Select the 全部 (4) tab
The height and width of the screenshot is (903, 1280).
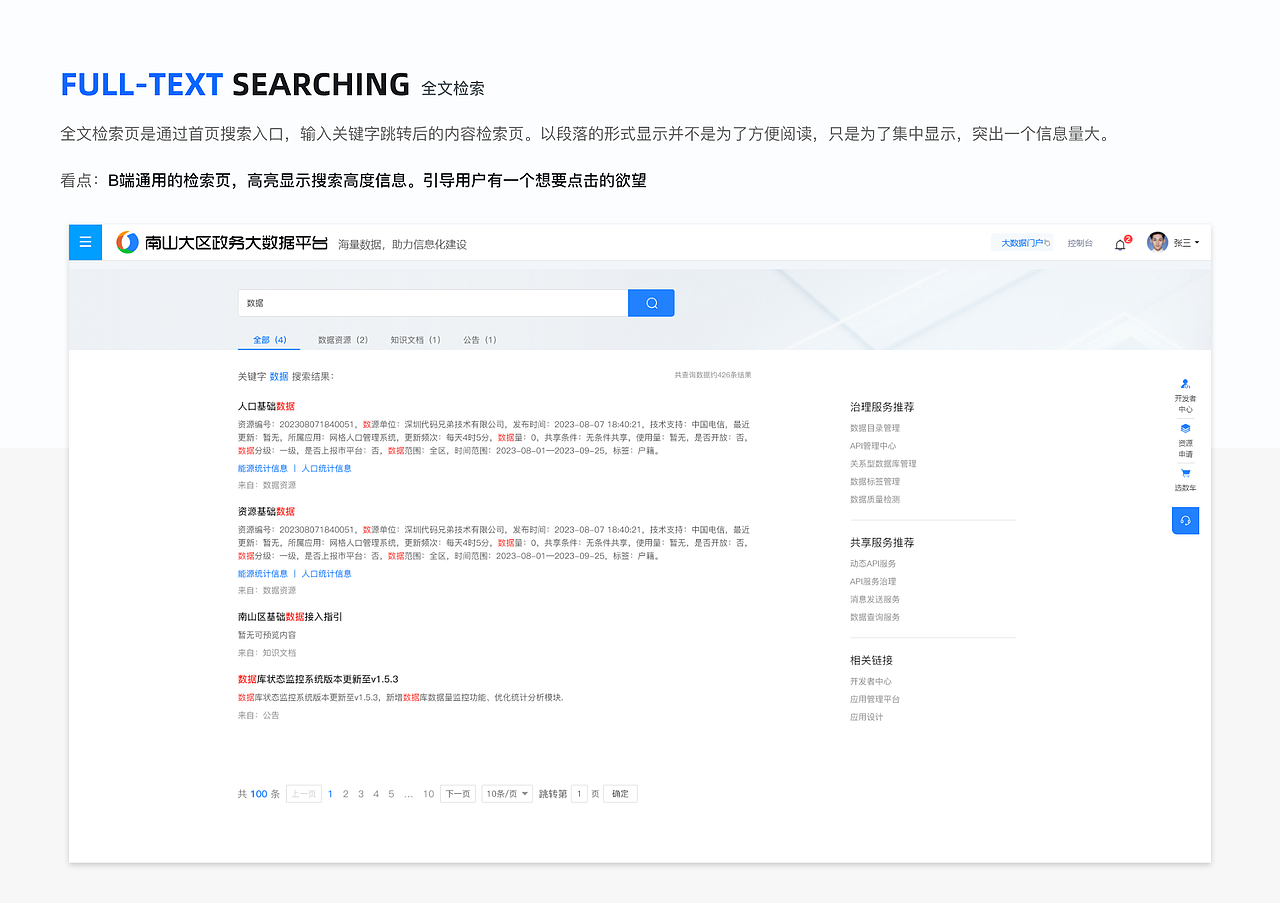click(269, 340)
